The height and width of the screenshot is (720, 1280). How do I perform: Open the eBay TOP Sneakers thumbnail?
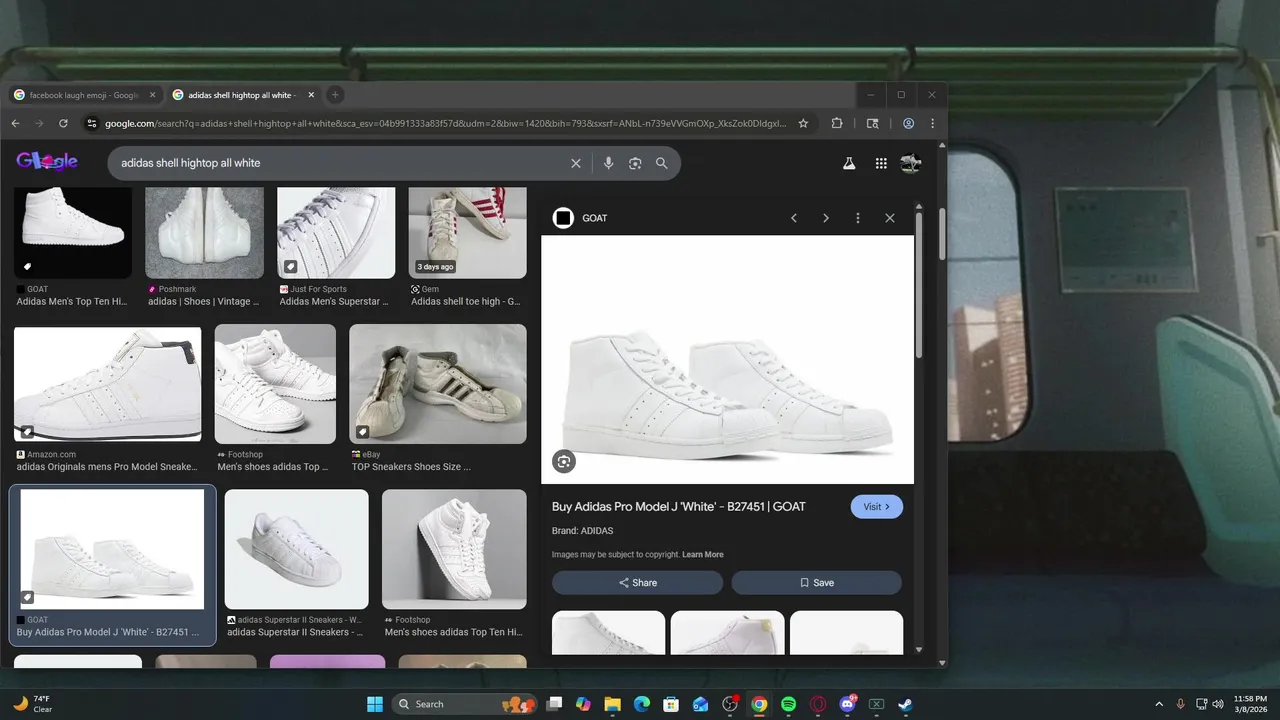438,384
